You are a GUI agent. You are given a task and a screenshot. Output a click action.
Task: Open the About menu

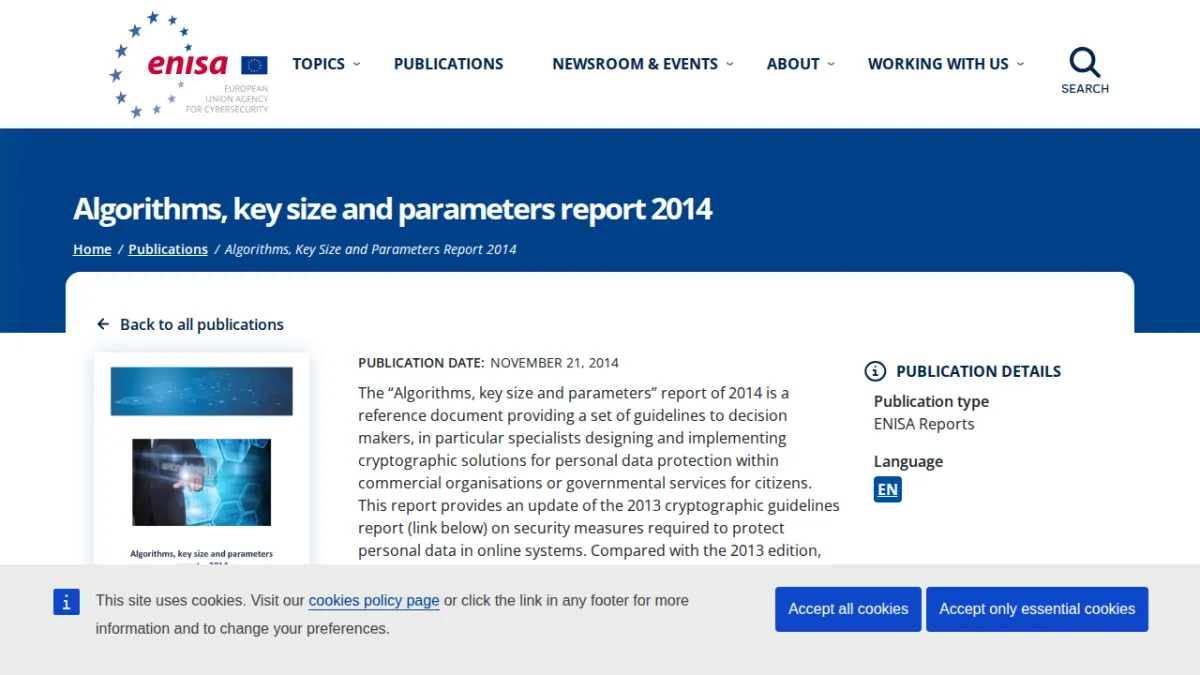click(793, 64)
